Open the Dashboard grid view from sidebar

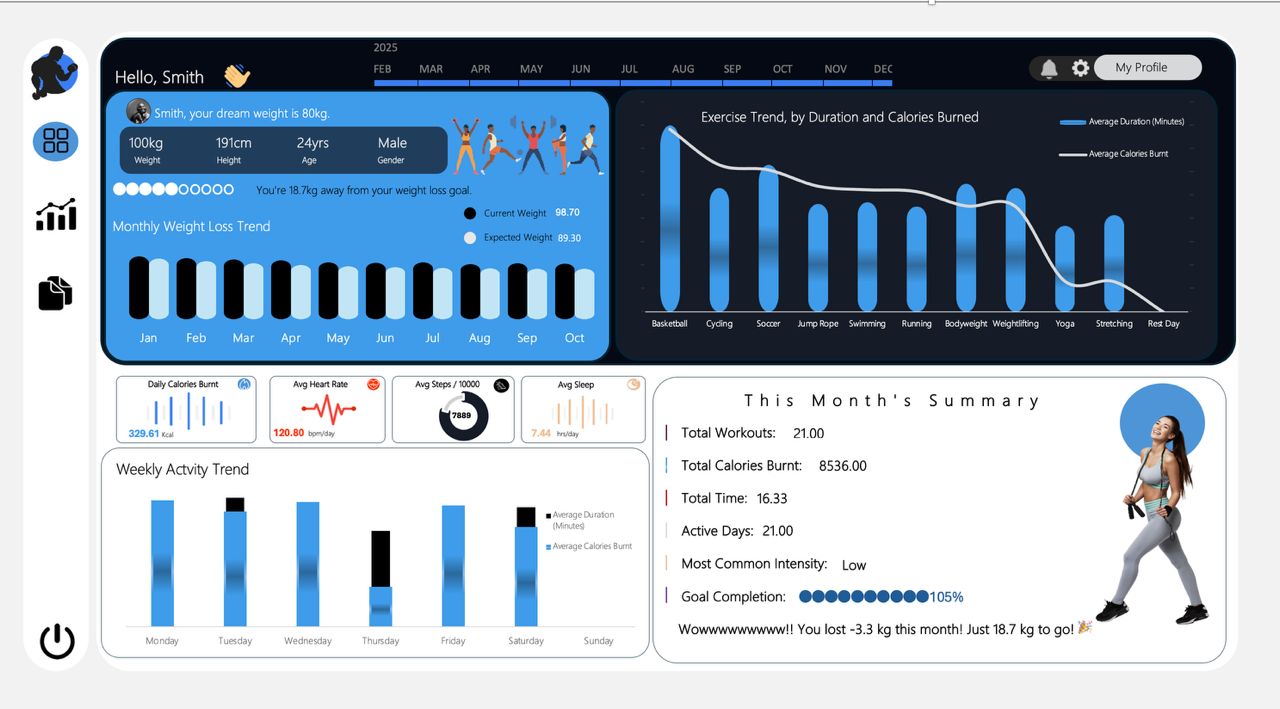point(55,142)
